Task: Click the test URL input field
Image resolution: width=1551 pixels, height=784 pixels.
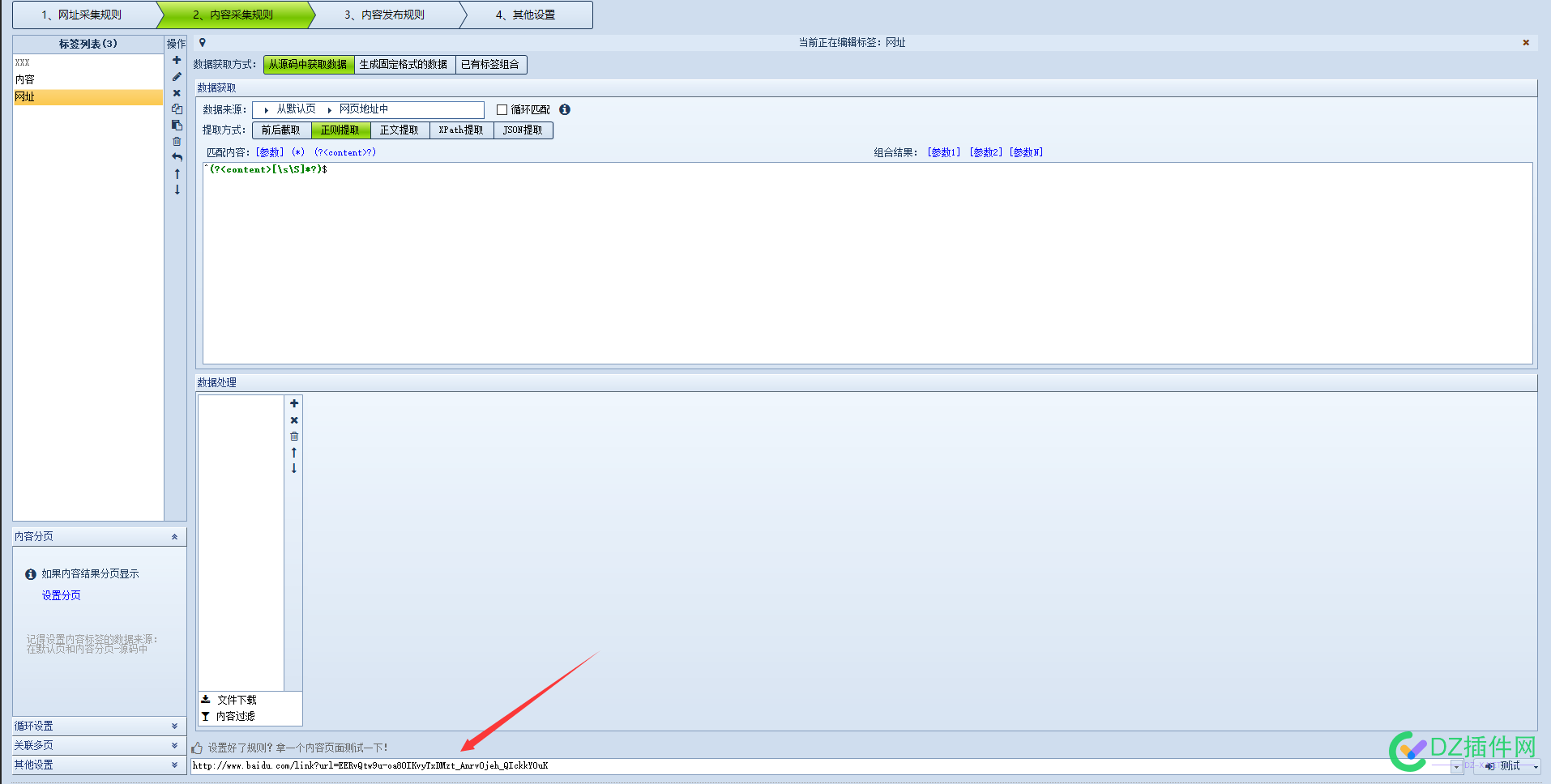Action: click(x=810, y=765)
